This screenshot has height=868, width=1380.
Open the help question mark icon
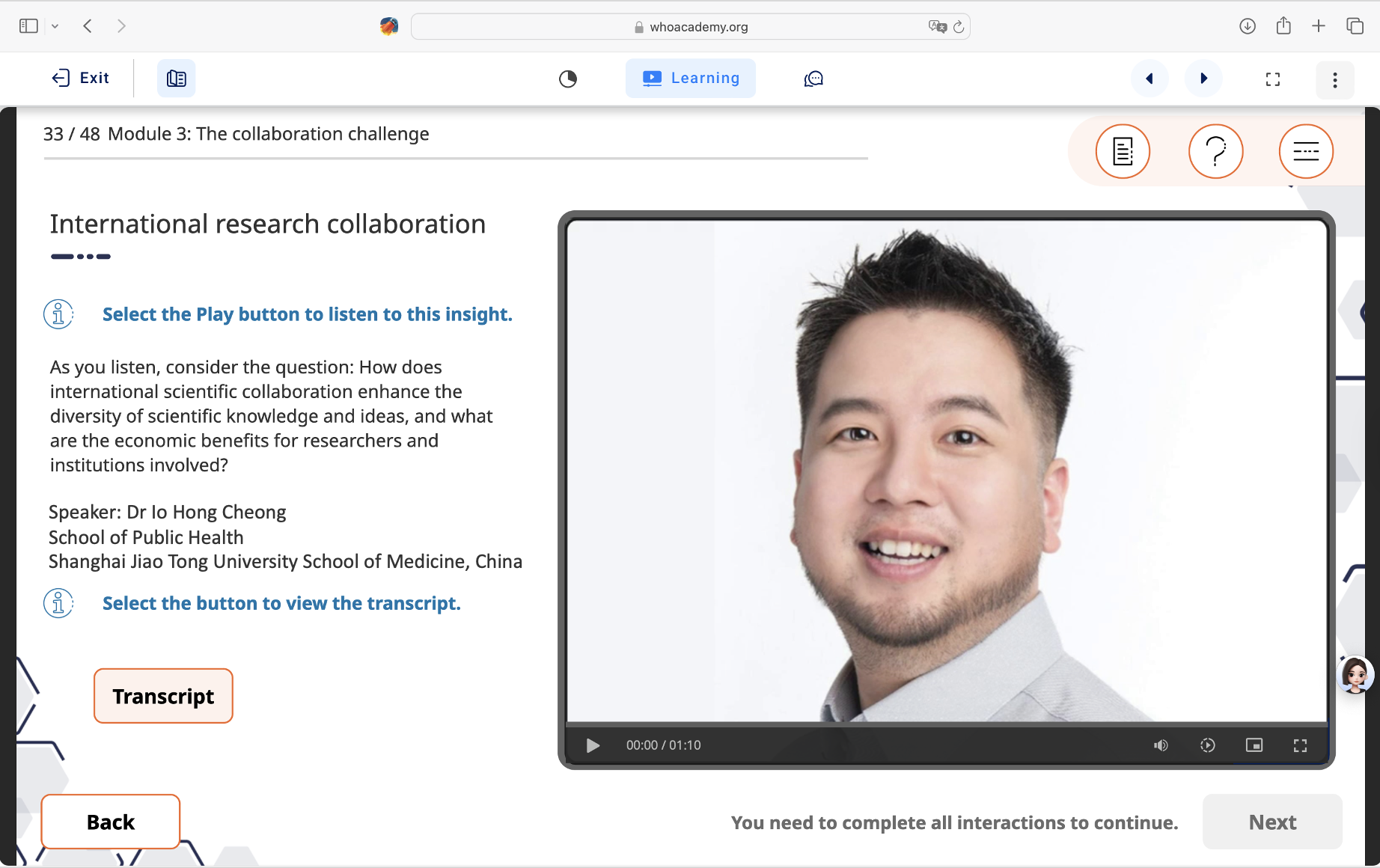(1215, 151)
